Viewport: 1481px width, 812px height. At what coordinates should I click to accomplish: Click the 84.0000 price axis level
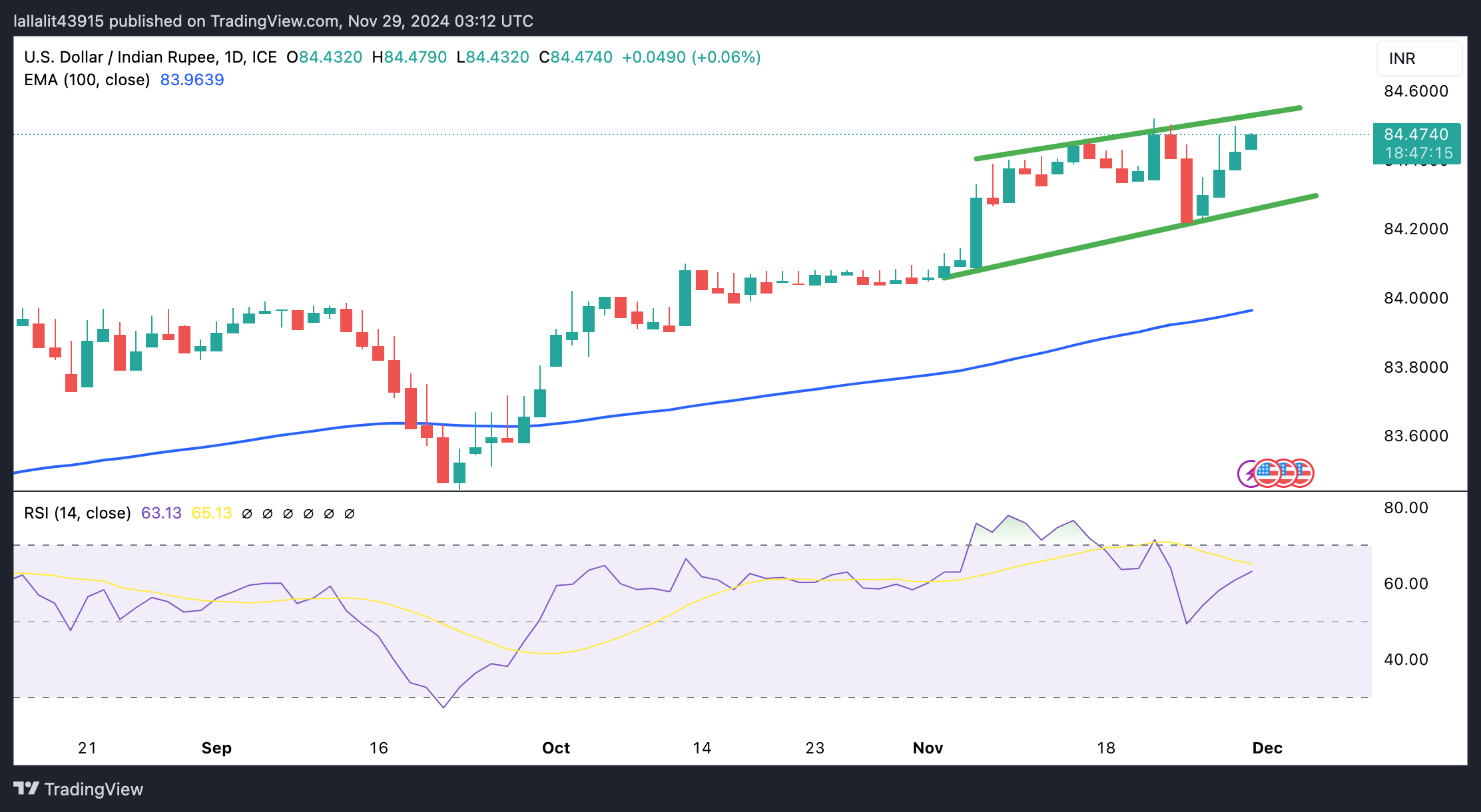(x=1416, y=298)
